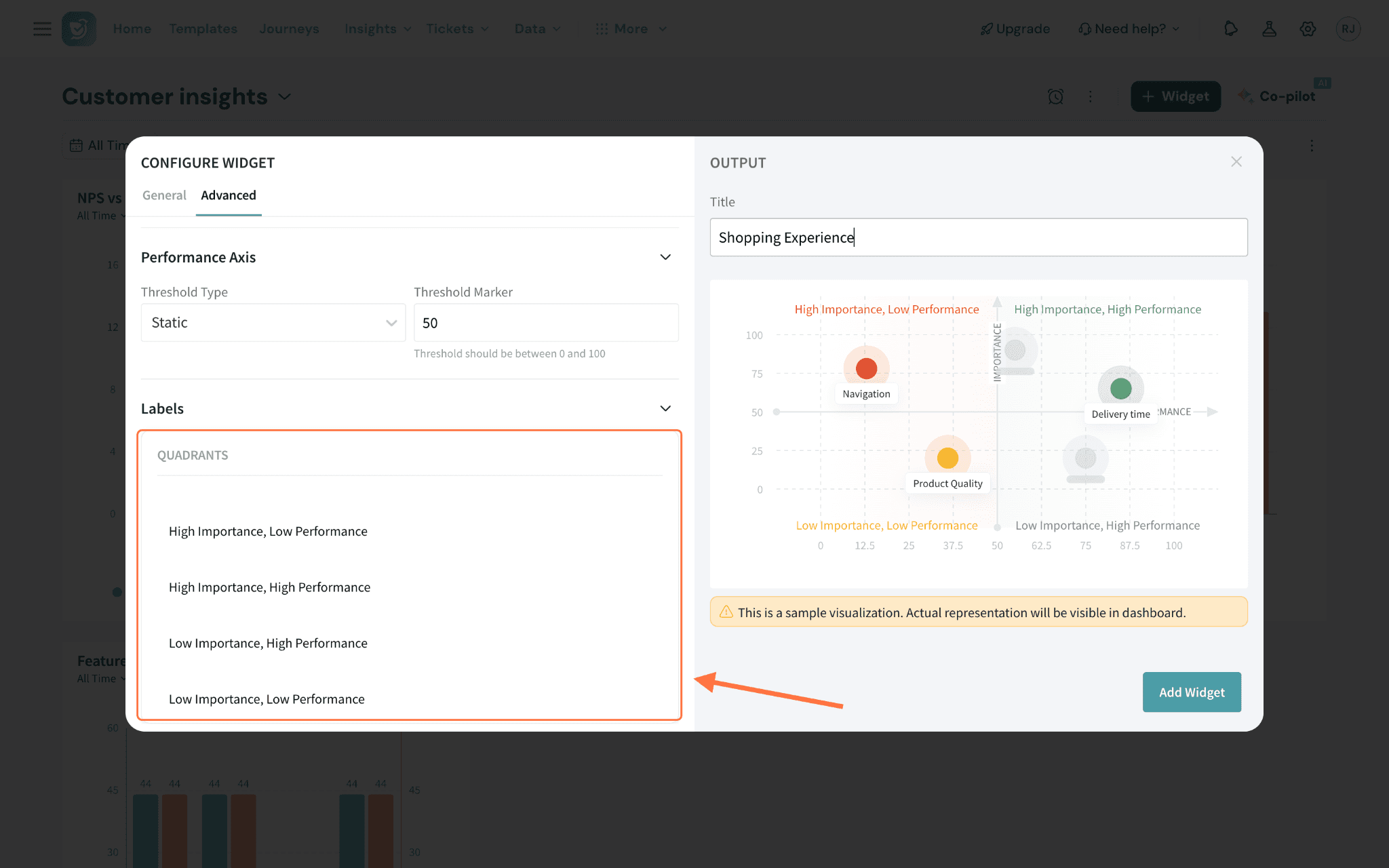Viewport: 1389px width, 868px height.
Task: Click the + Widget button
Action: point(1175,96)
